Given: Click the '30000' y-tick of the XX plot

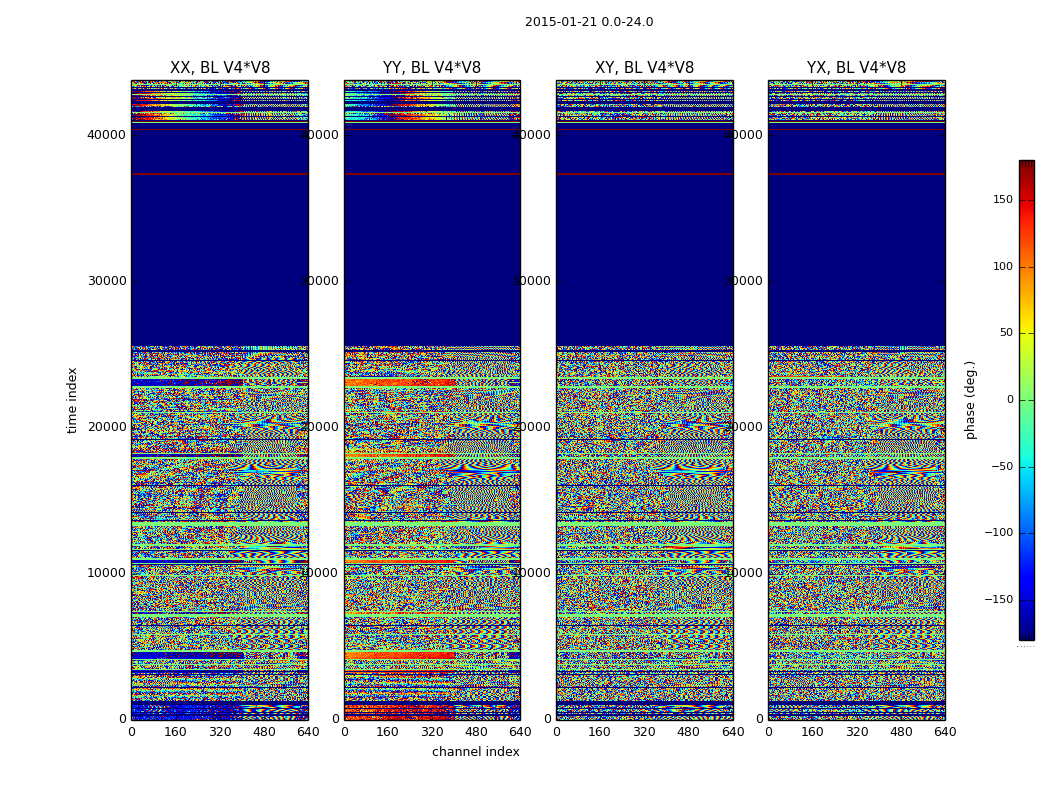Looking at the screenshot, I should 106,281.
